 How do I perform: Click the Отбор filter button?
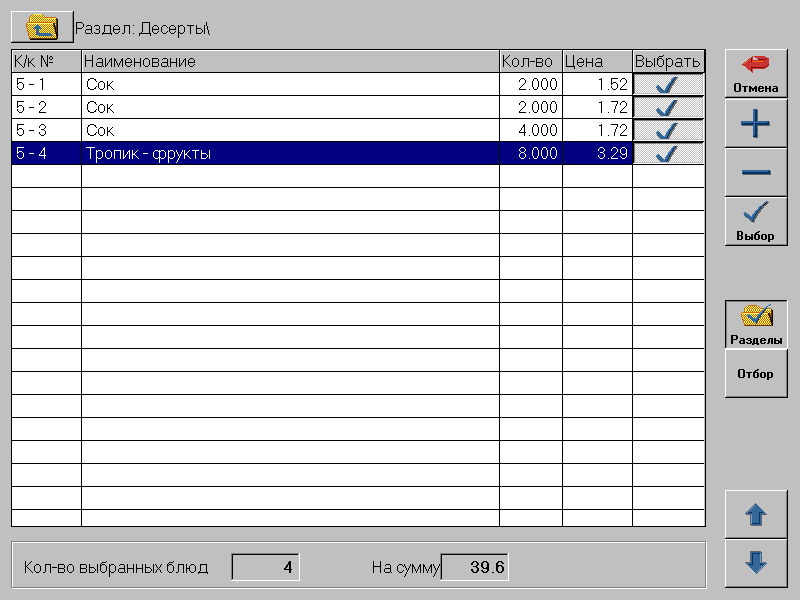[756, 373]
